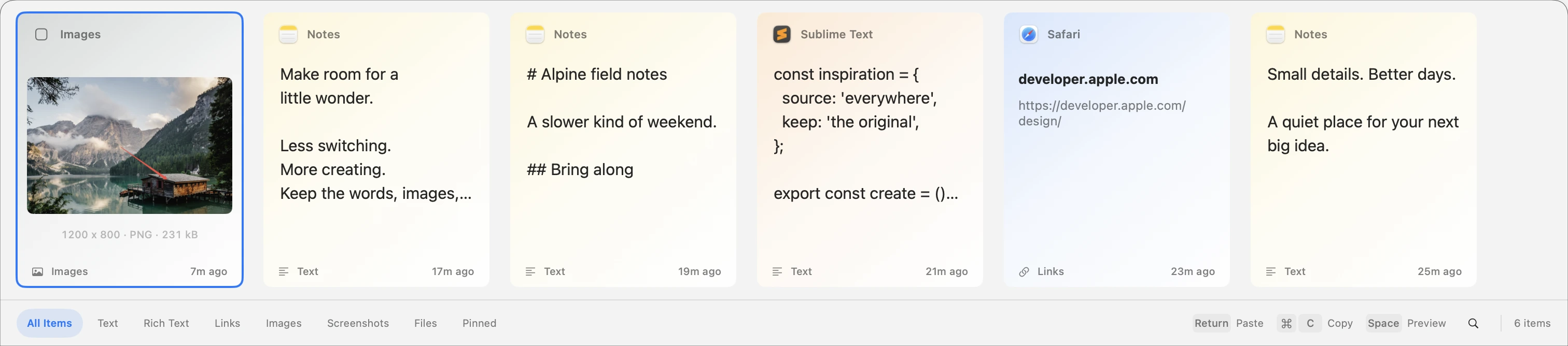Screen dimensions: 1568x346
Task: Click the Notes icon on 'Small details' card
Action: coord(1275,35)
